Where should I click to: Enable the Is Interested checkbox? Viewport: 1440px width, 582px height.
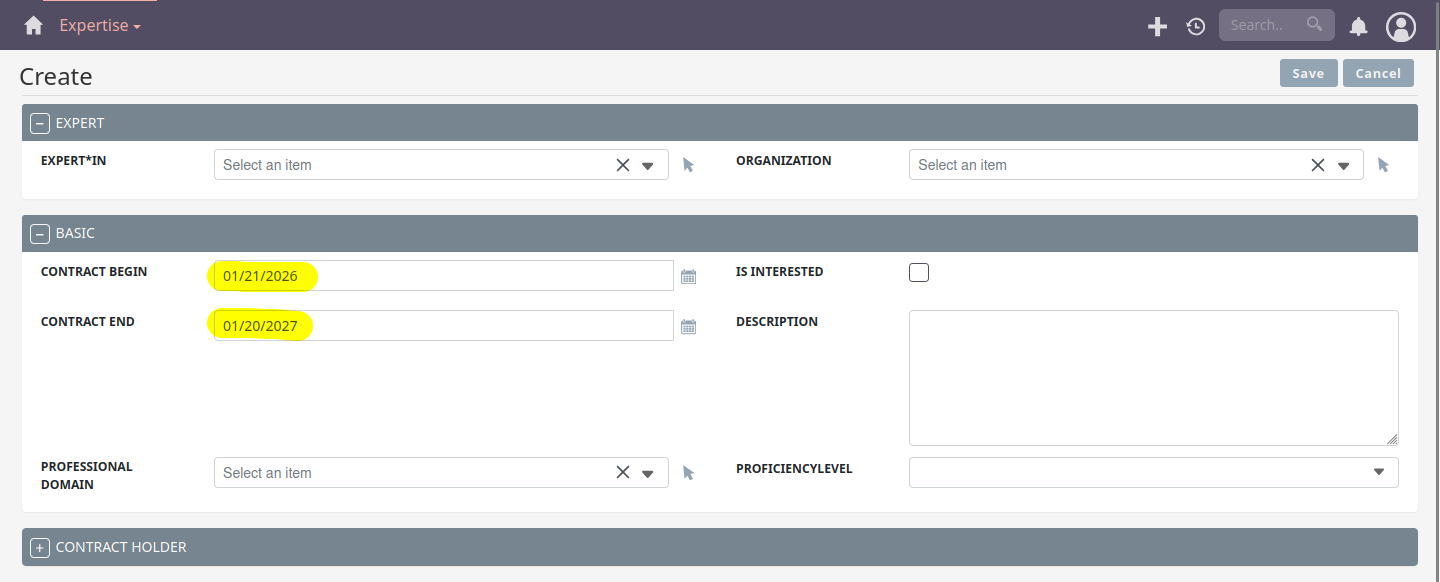tap(918, 272)
